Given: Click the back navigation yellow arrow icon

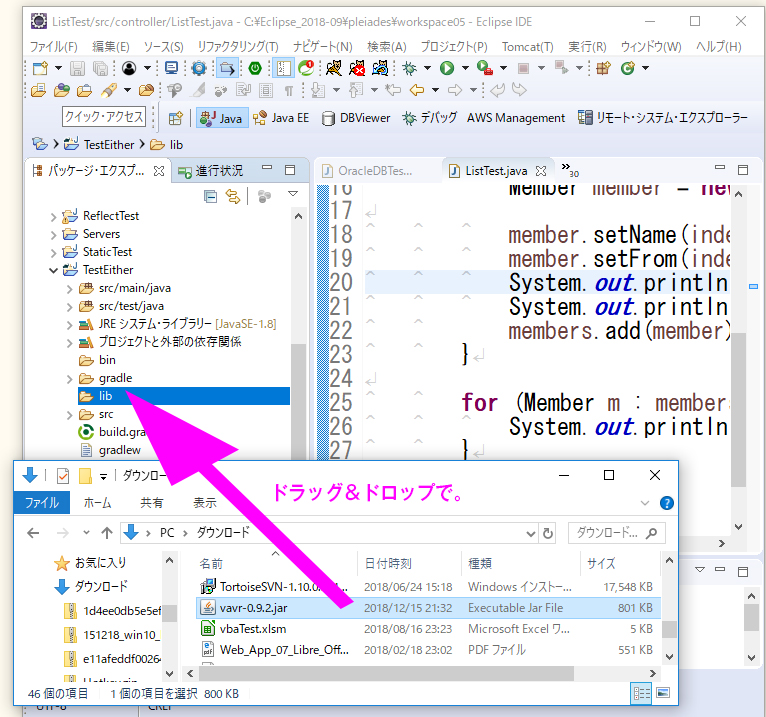Looking at the screenshot, I should click(x=417, y=90).
